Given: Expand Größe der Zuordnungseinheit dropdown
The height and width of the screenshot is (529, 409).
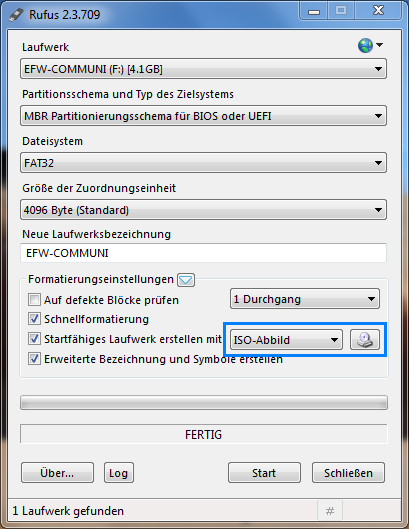Looking at the screenshot, I should pyautogui.click(x=203, y=210).
